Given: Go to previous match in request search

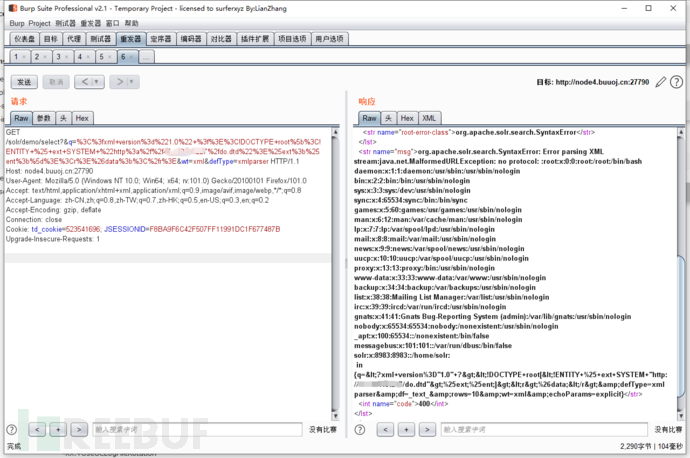Looking at the screenshot, I should [37, 429].
